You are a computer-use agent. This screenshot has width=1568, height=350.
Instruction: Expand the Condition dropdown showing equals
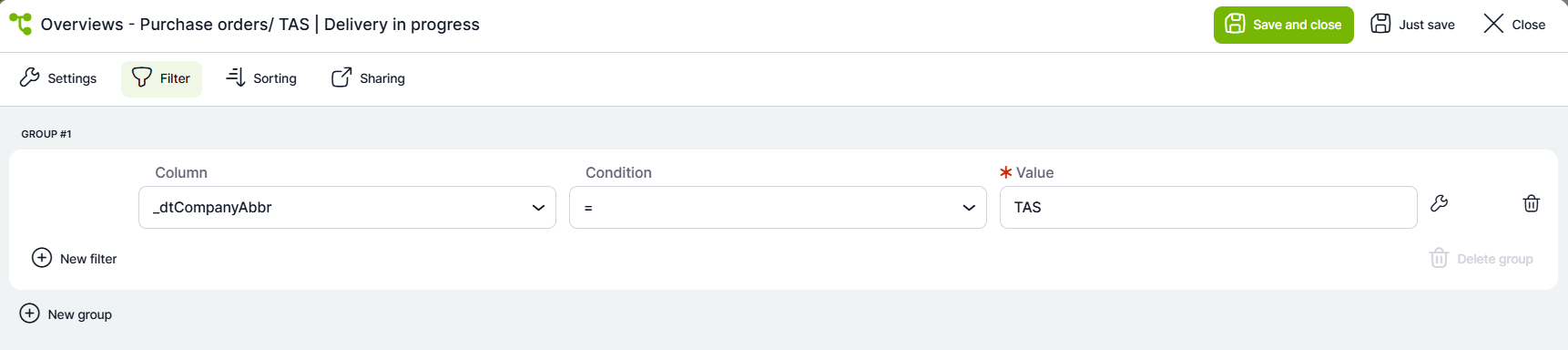tap(778, 207)
